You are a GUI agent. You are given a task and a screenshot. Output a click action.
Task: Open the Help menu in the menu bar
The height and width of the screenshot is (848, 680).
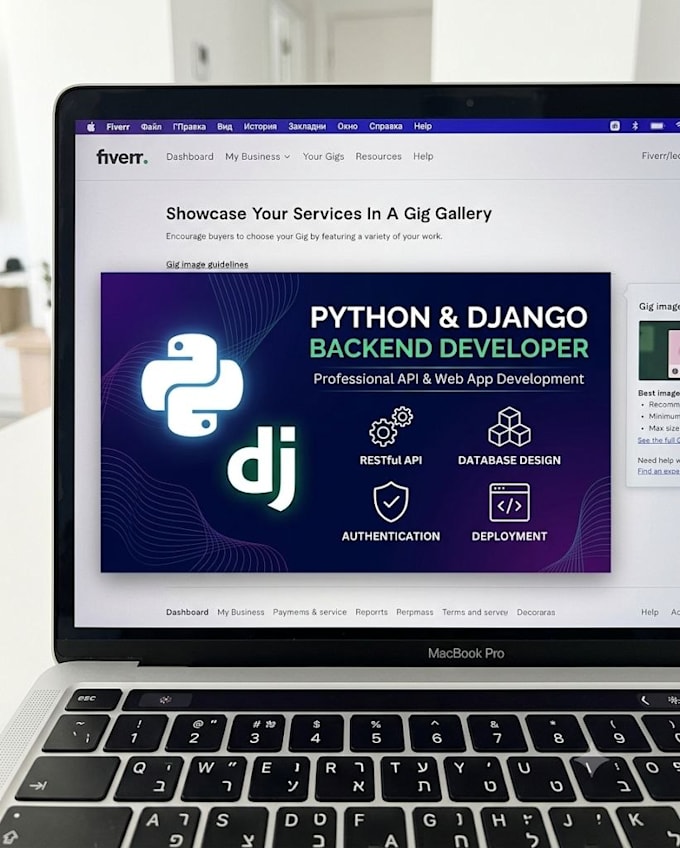point(422,126)
